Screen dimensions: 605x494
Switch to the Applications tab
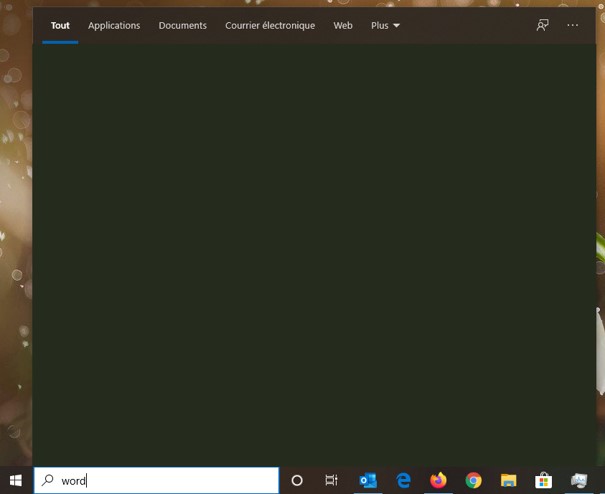114,25
